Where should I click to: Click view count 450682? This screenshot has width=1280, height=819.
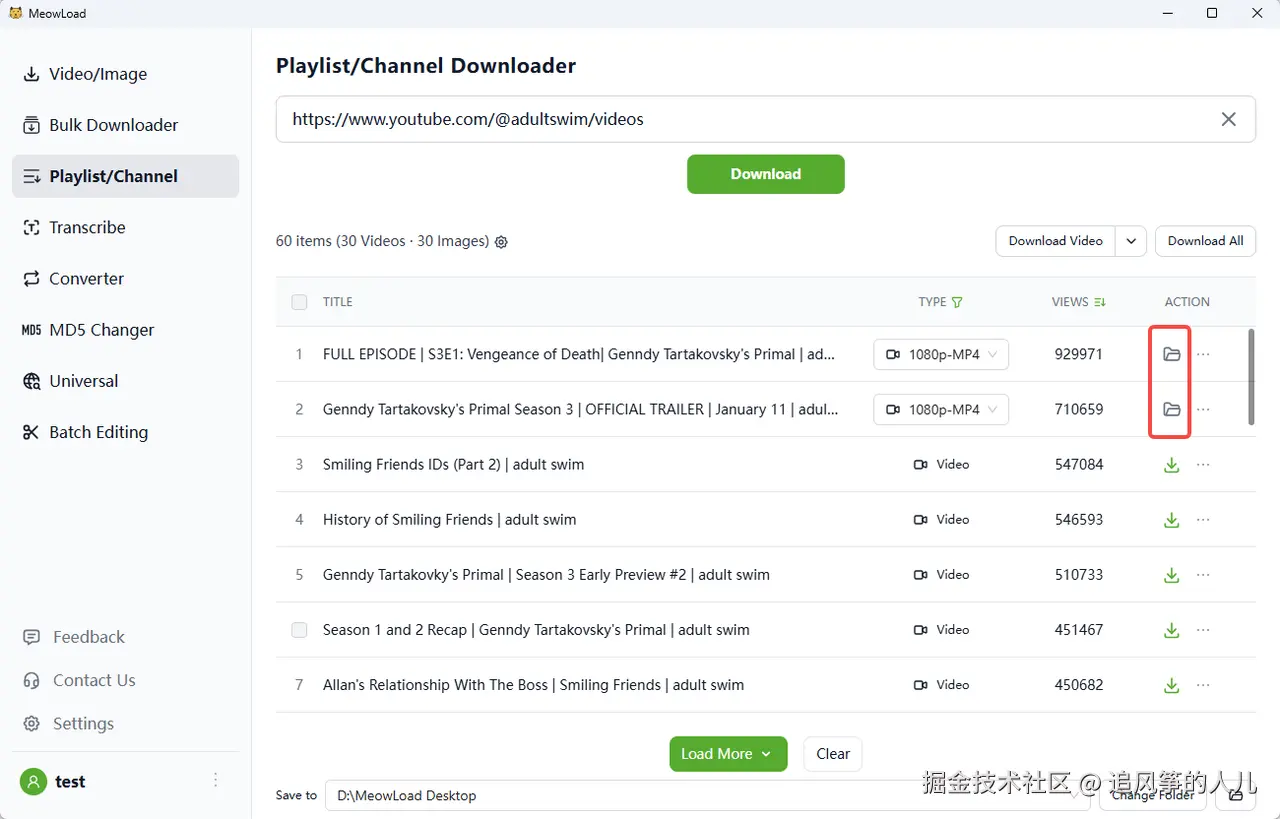coord(1079,685)
